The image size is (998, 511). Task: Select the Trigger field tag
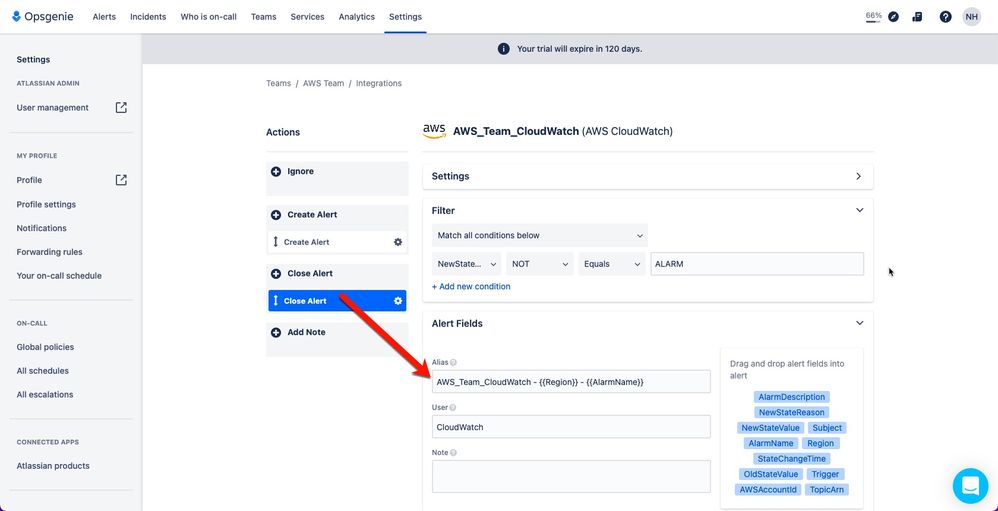[x=825, y=475]
